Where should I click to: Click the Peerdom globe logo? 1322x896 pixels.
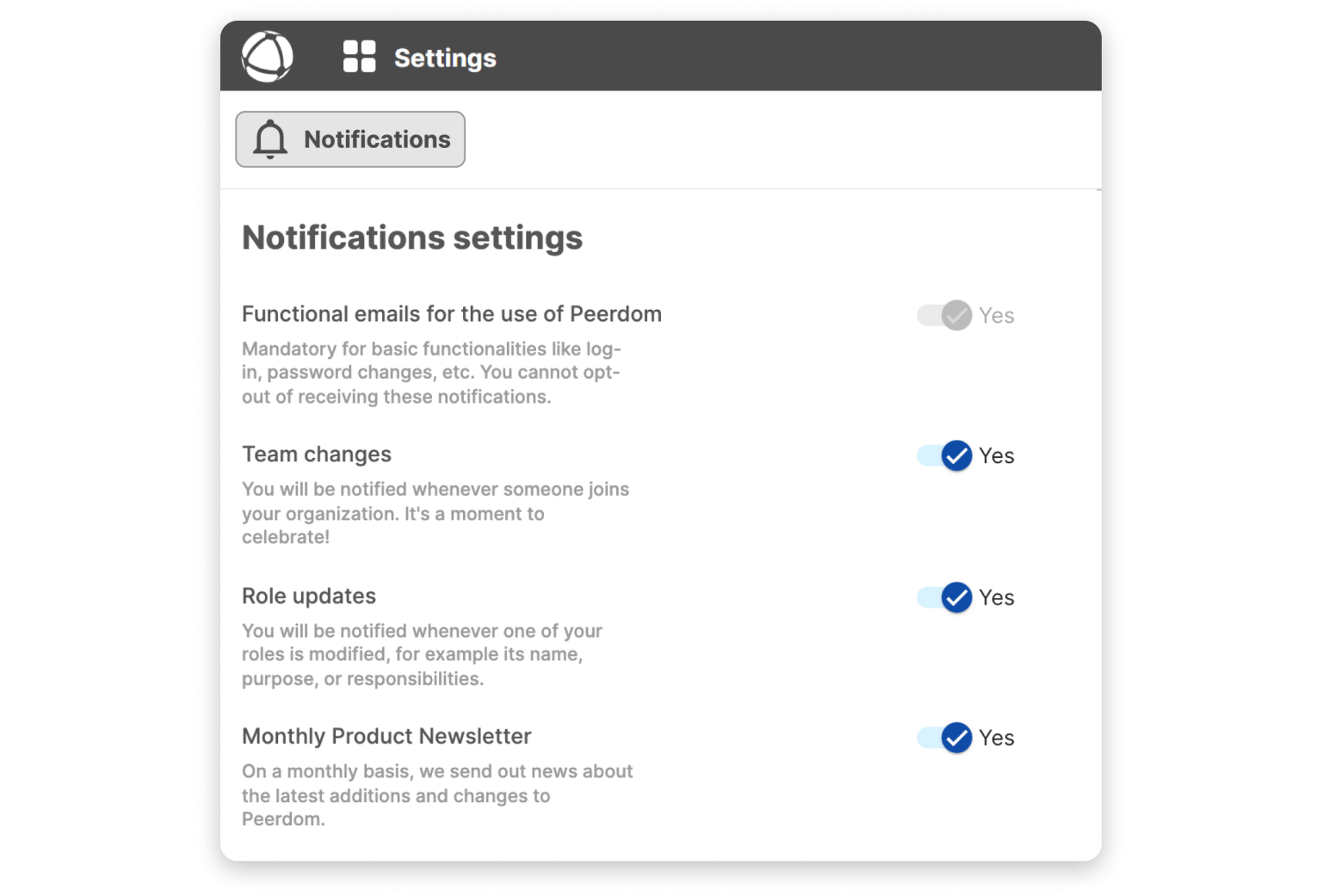pyautogui.click(x=267, y=57)
